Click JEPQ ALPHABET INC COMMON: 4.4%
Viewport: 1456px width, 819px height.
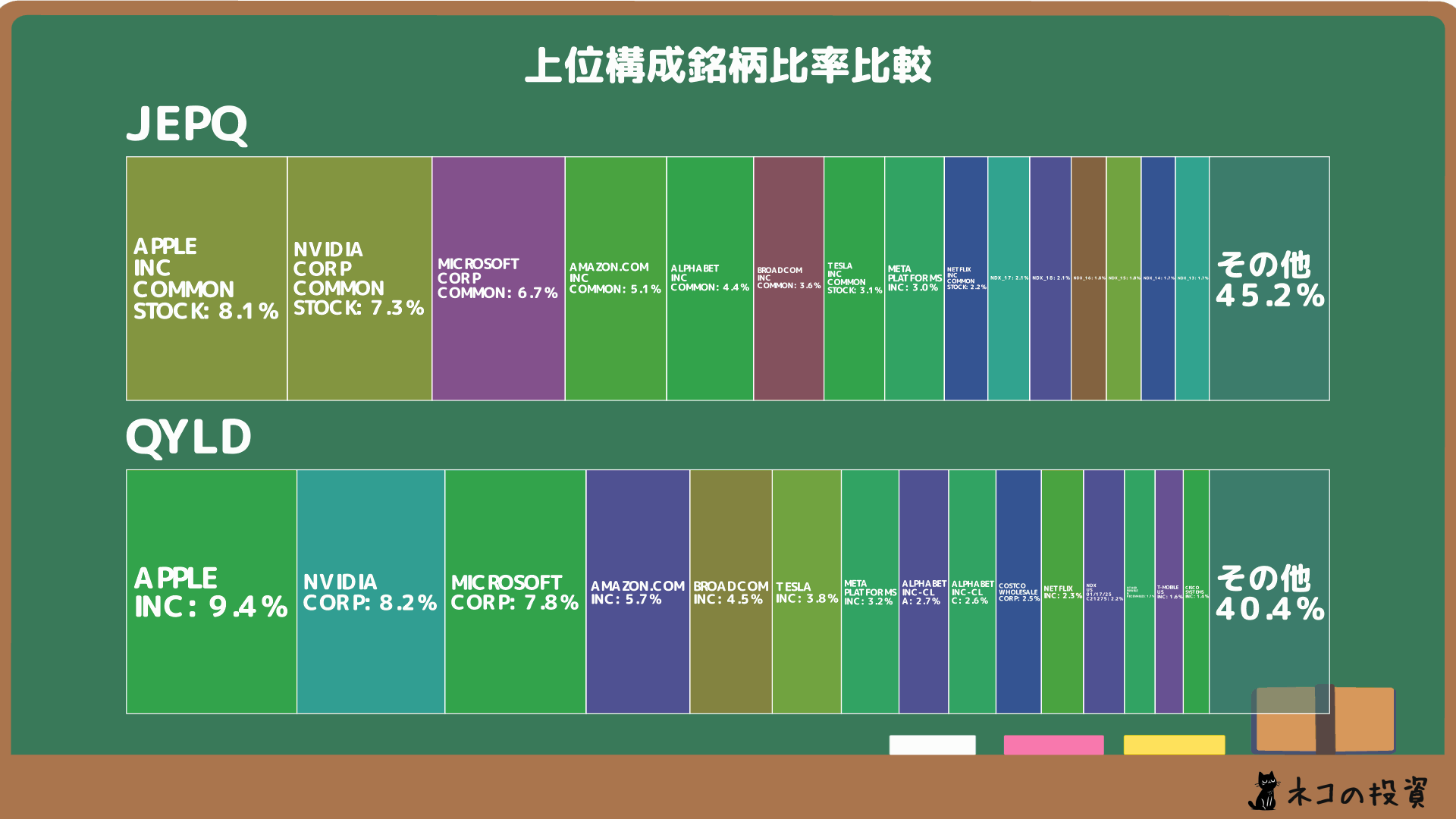710,278
